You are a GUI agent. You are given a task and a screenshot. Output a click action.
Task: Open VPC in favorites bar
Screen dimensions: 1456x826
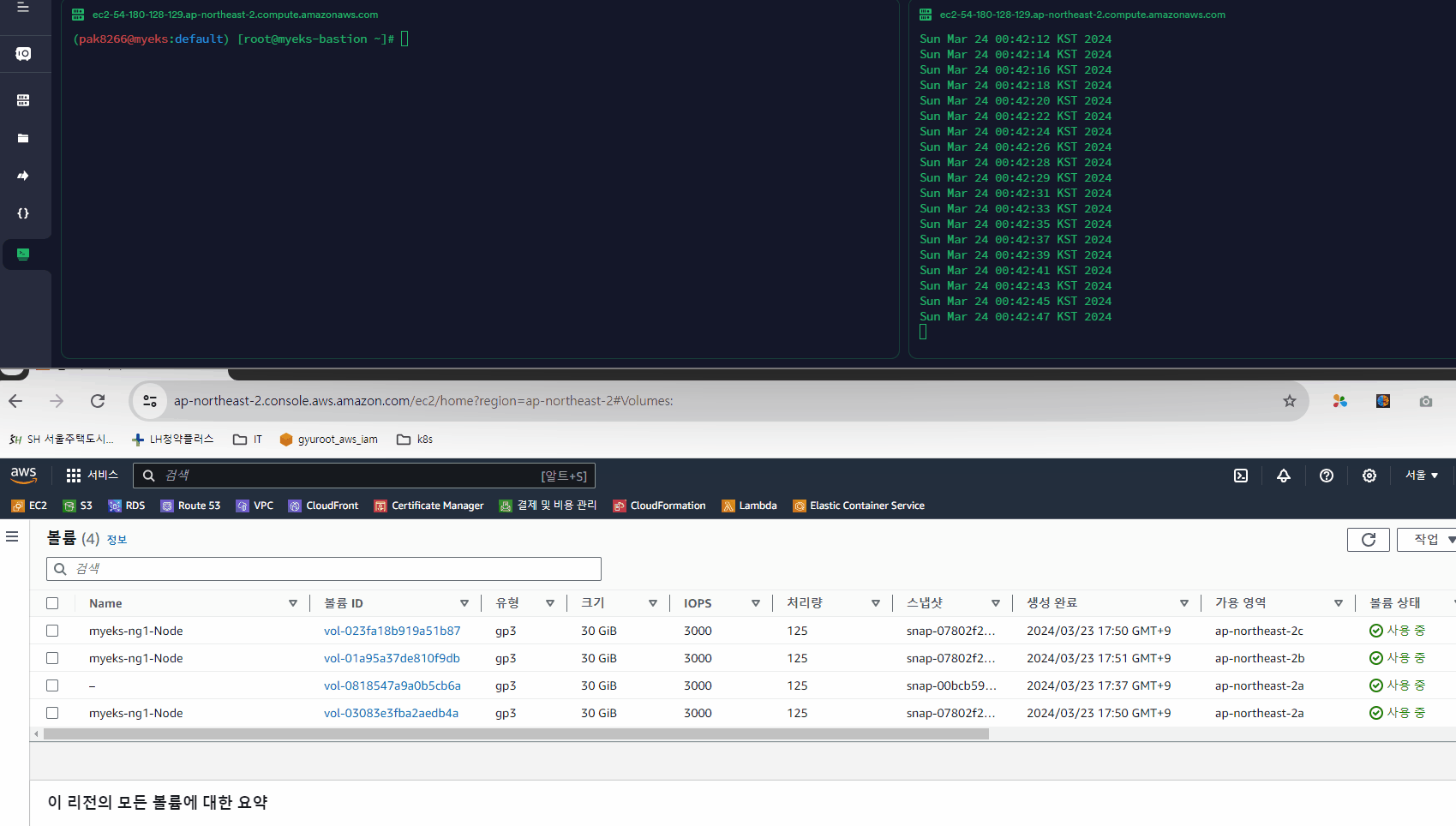(x=255, y=506)
